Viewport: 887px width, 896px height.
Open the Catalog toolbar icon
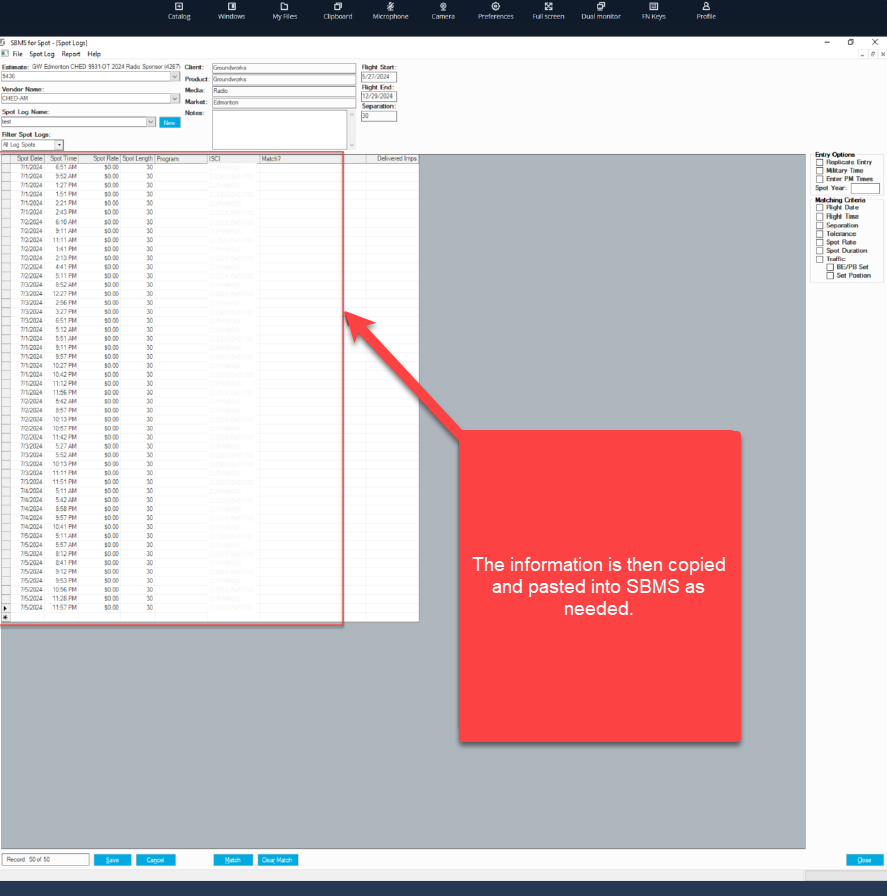click(179, 10)
